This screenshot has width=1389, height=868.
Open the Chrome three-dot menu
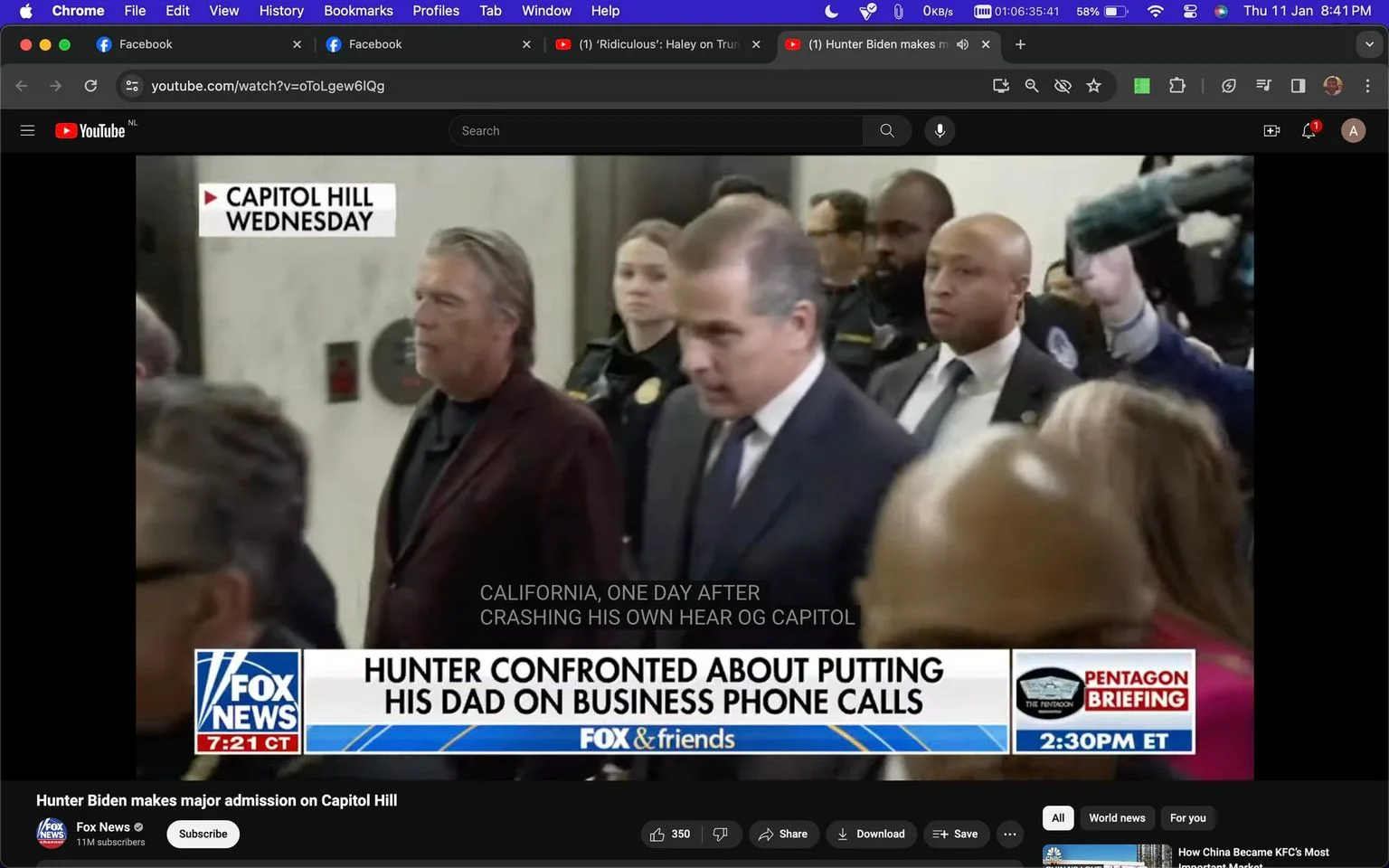click(x=1367, y=86)
